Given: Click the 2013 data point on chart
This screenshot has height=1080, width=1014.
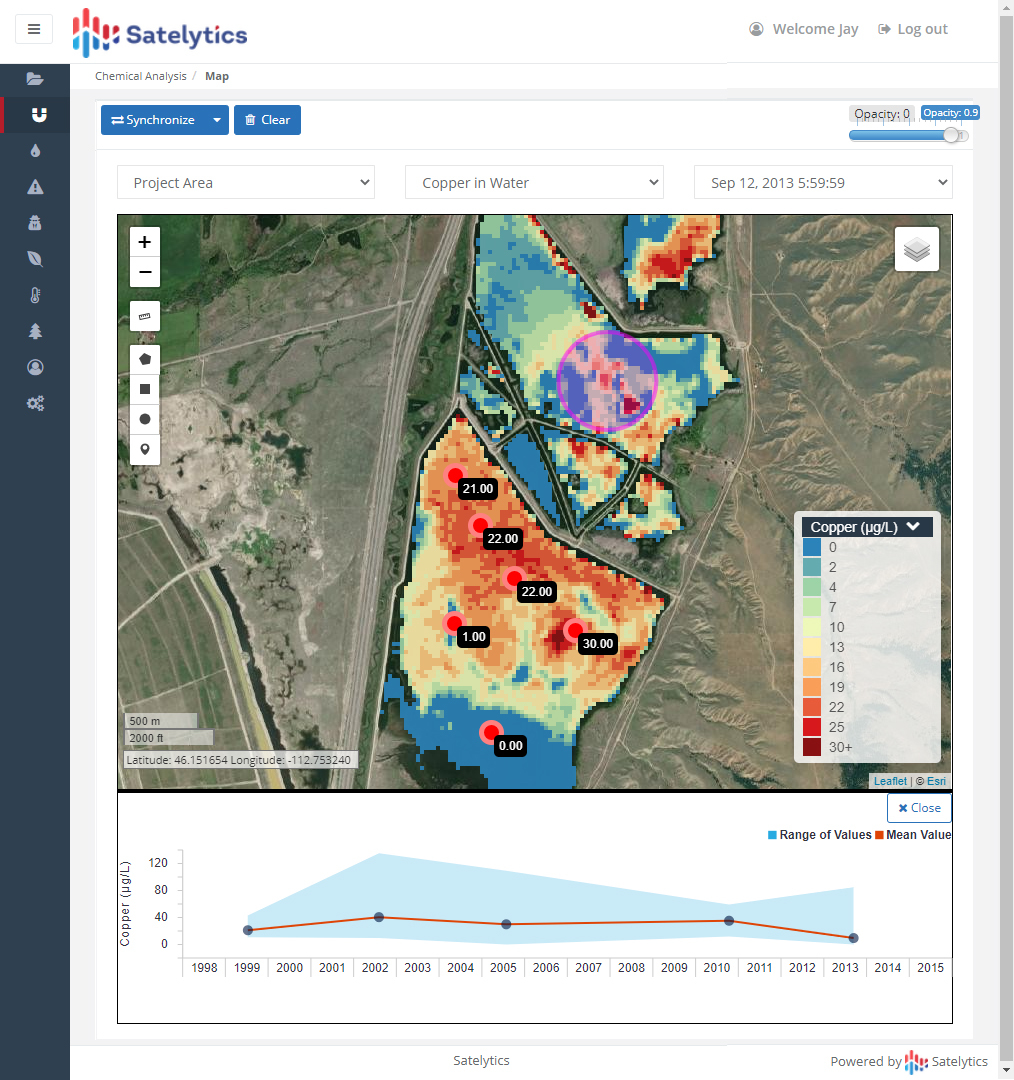Looking at the screenshot, I should [x=853, y=938].
